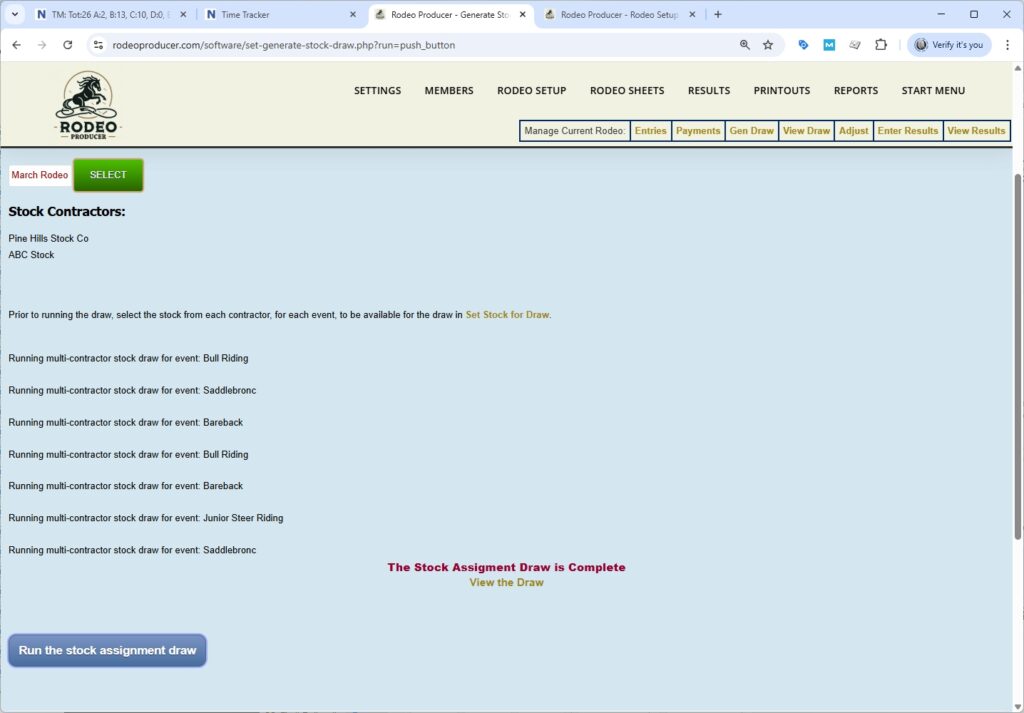
Task: Bookmark this page with the star icon
Action: (768, 45)
